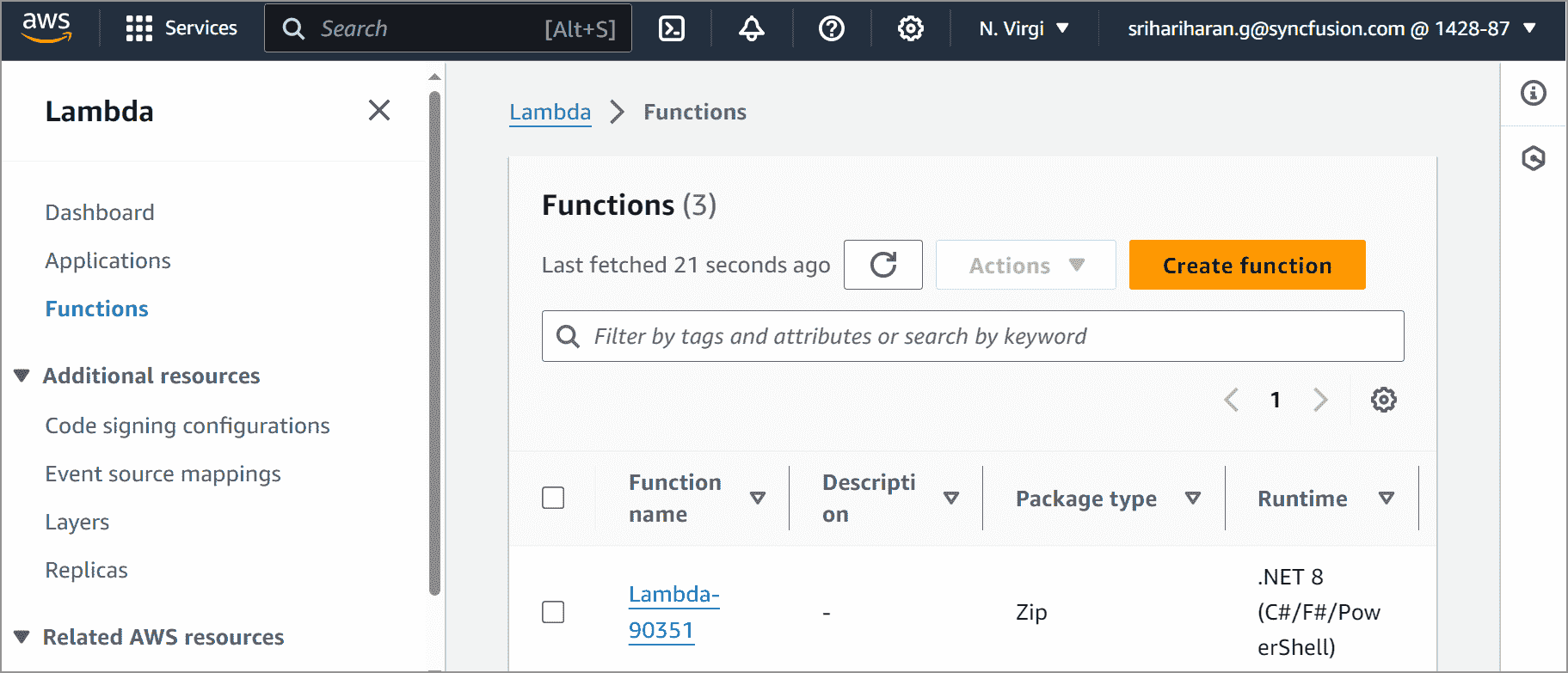Open the notifications bell
Viewport: 1568px width, 673px height.
[x=752, y=28]
